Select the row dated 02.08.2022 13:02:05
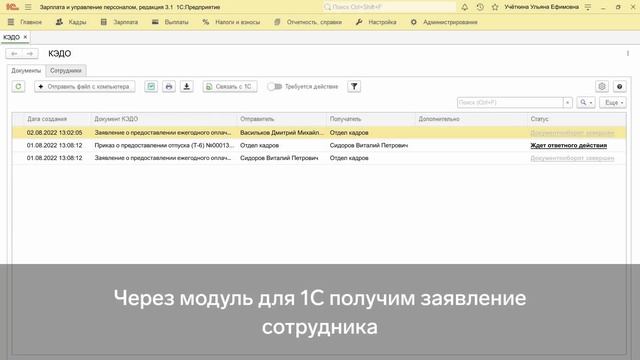640x360 pixels. point(319,133)
